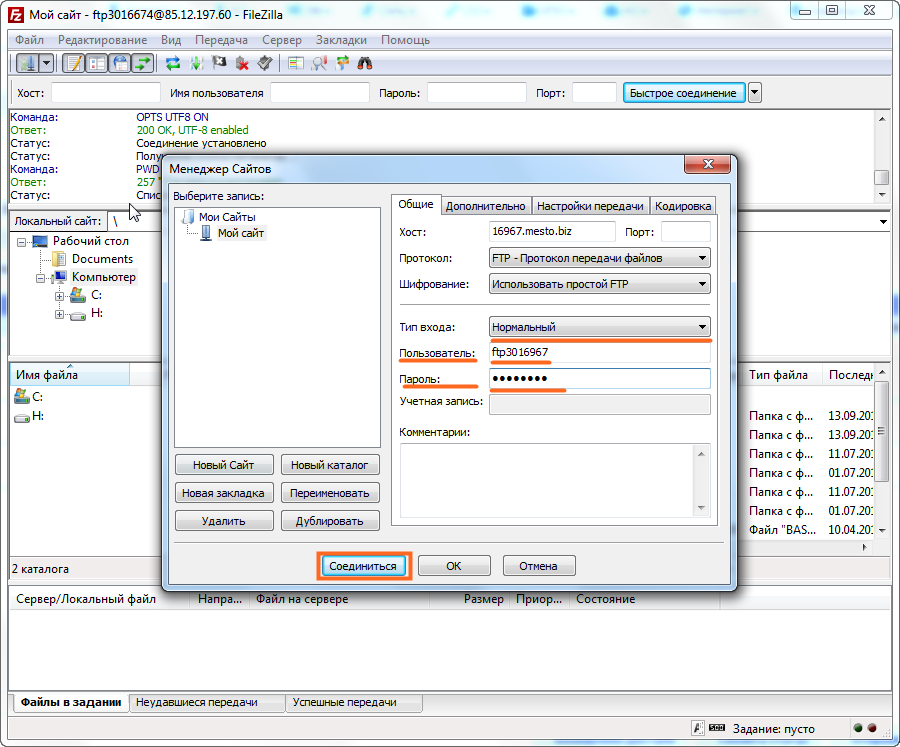Open the Site Manager toolbar icon
Viewport: 900px width, 747px height.
(27, 63)
